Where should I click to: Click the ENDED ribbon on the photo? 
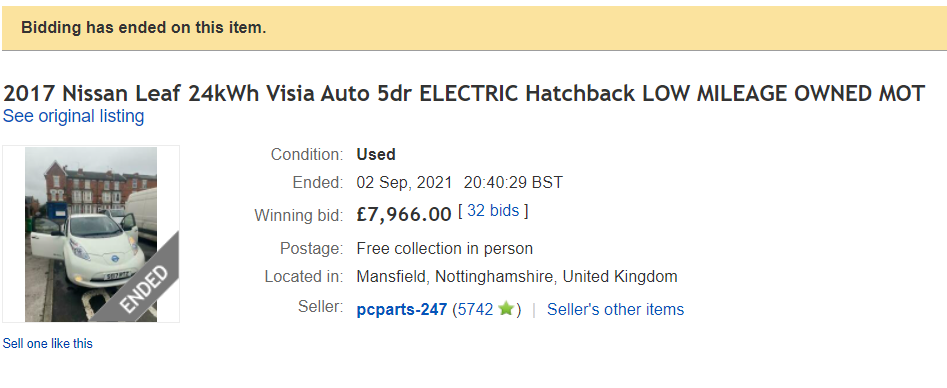143,289
